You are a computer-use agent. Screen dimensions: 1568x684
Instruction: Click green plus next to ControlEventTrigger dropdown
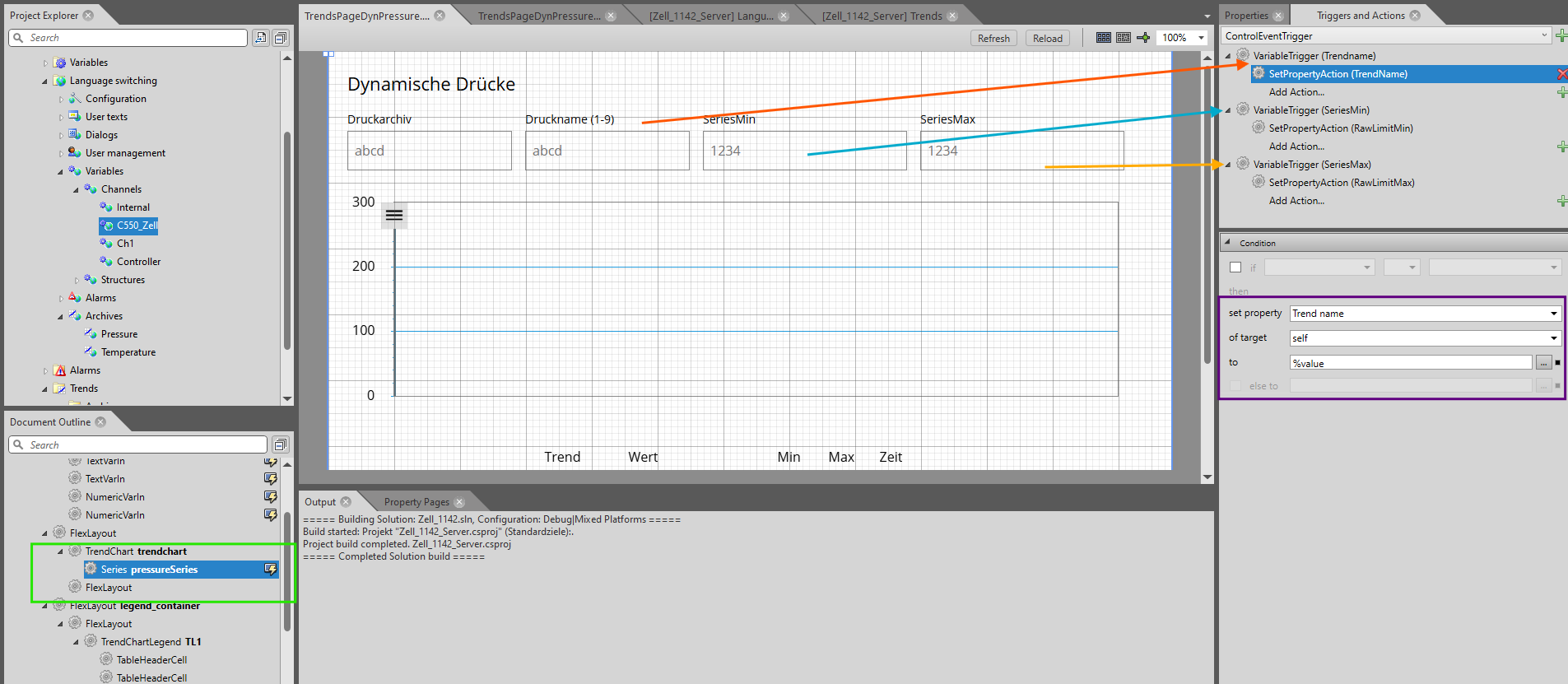click(1561, 35)
